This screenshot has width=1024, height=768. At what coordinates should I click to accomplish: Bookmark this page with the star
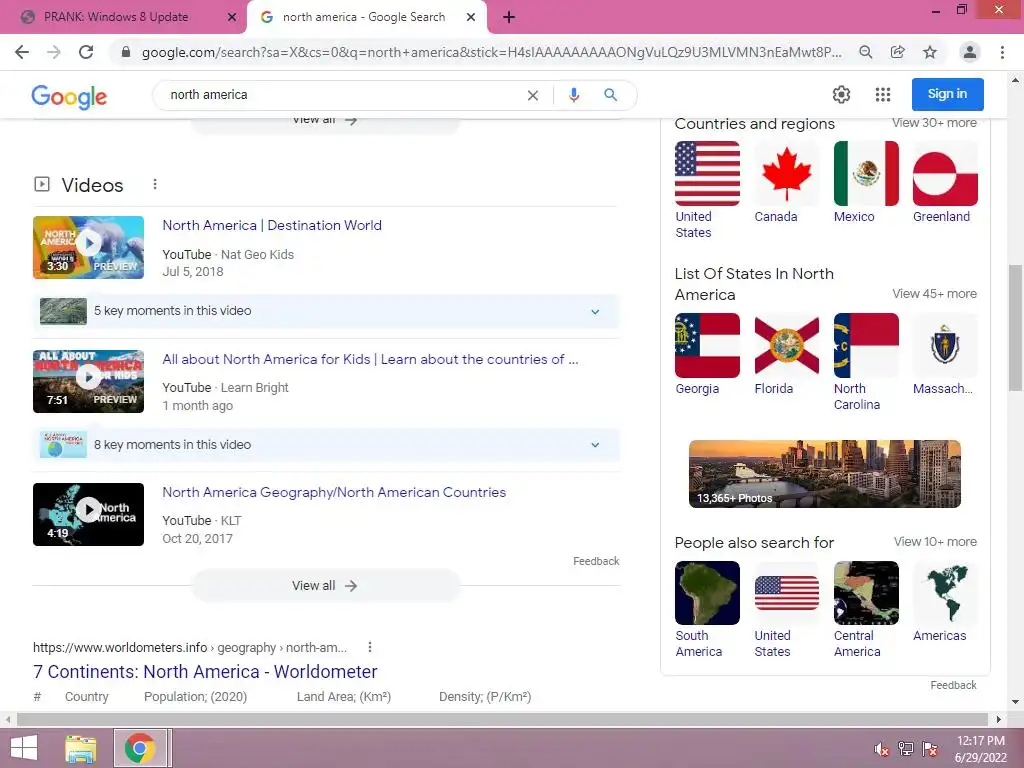tap(930, 52)
